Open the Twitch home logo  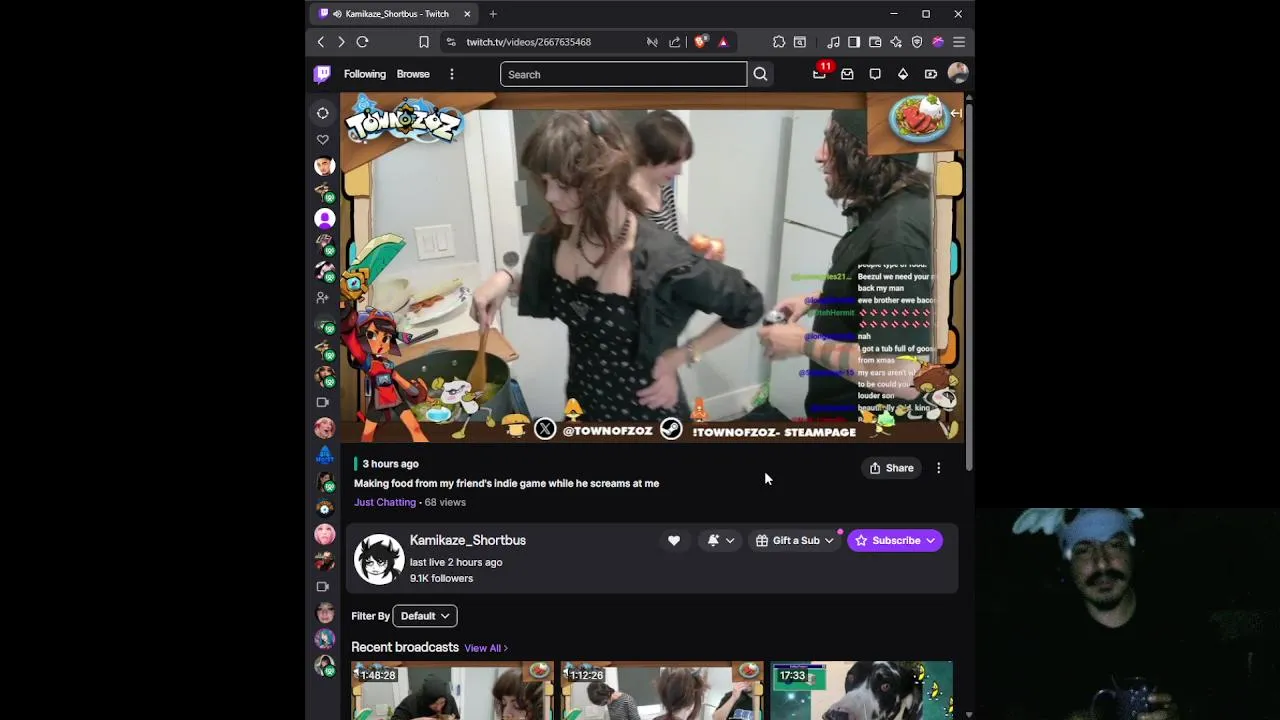pyautogui.click(x=322, y=74)
